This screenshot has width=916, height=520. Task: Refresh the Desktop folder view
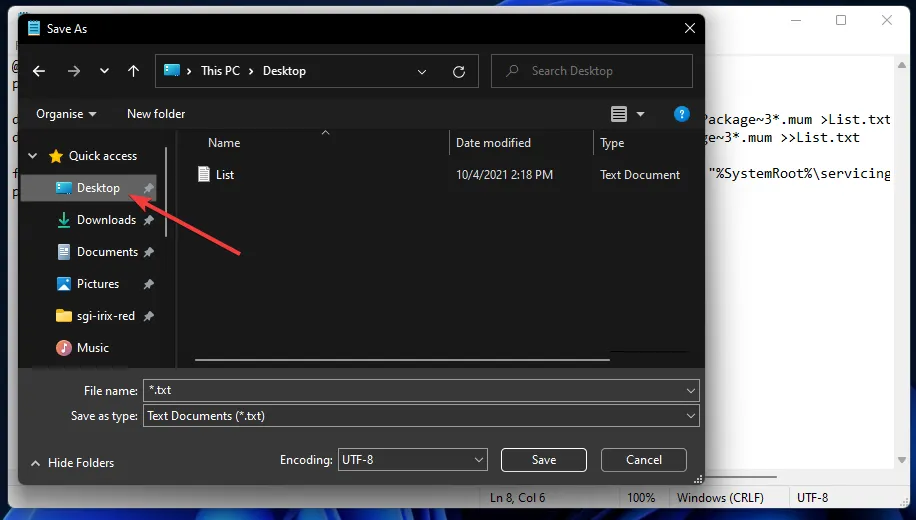pyautogui.click(x=459, y=71)
